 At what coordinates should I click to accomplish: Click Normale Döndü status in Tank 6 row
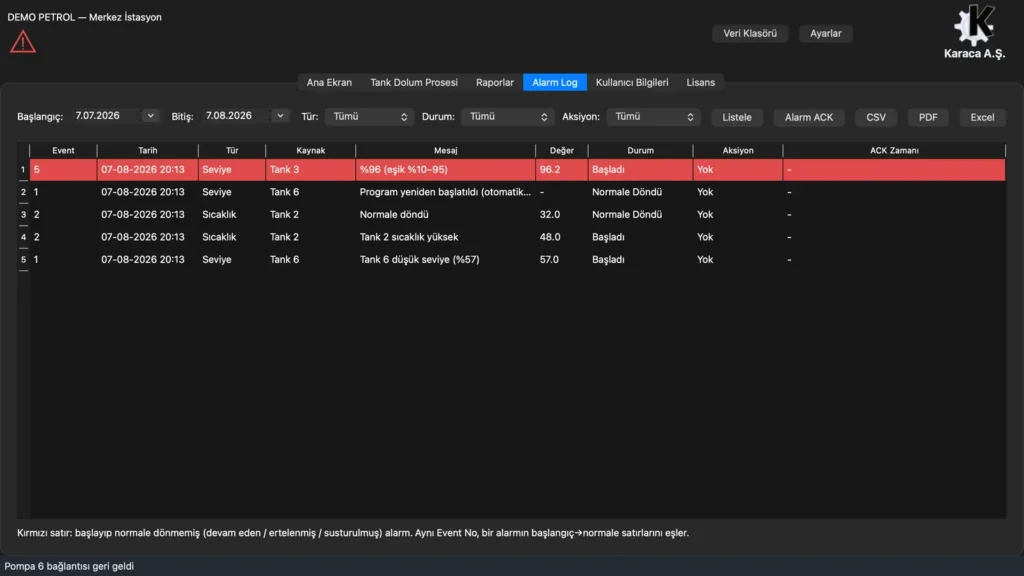click(x=640, y=192)
